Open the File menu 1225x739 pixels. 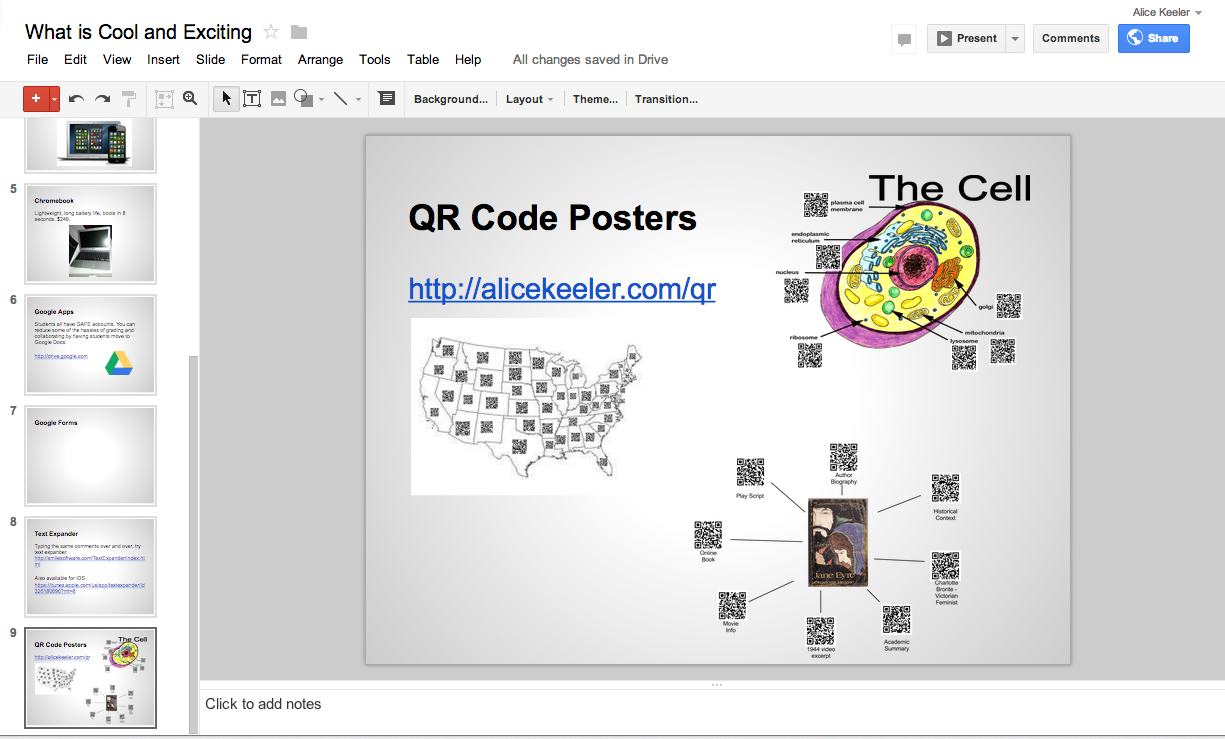(x=37, y=59)
